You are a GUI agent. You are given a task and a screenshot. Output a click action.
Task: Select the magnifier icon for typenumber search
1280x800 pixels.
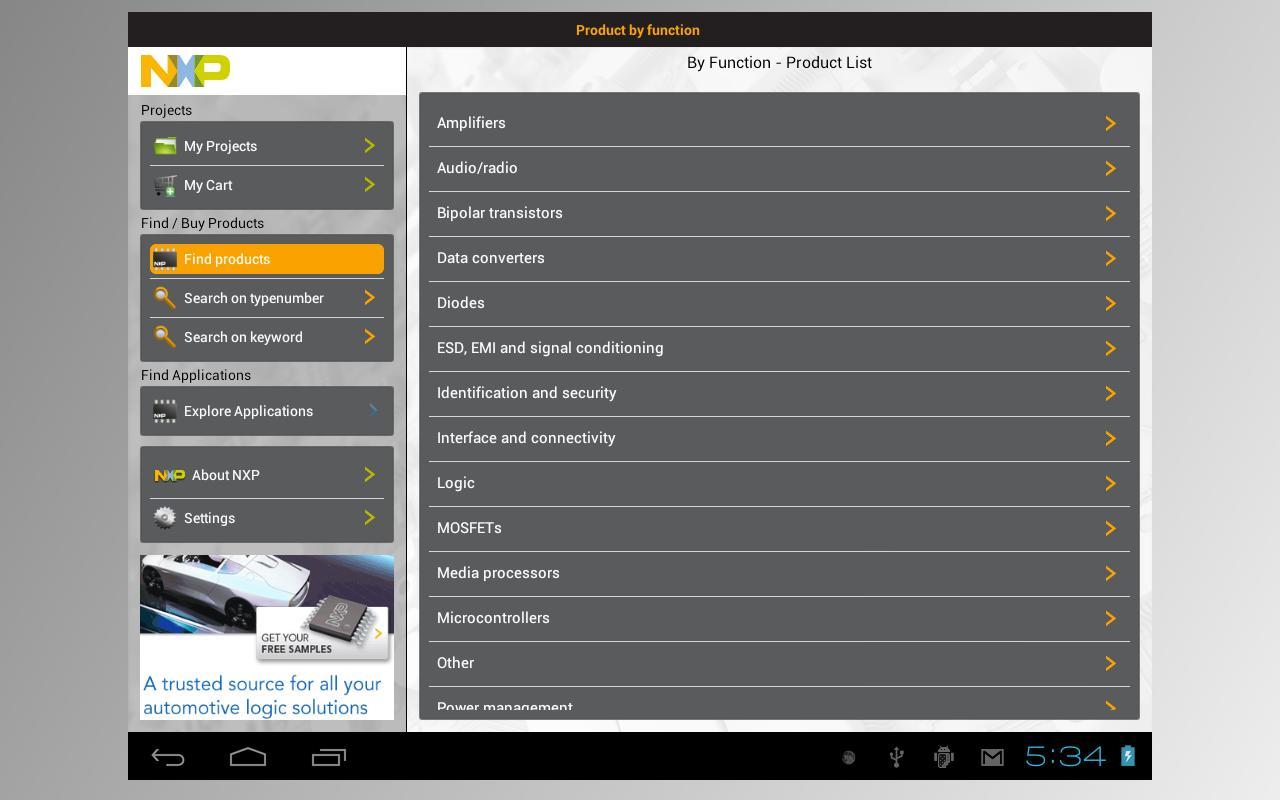click(x=166, y=297)
